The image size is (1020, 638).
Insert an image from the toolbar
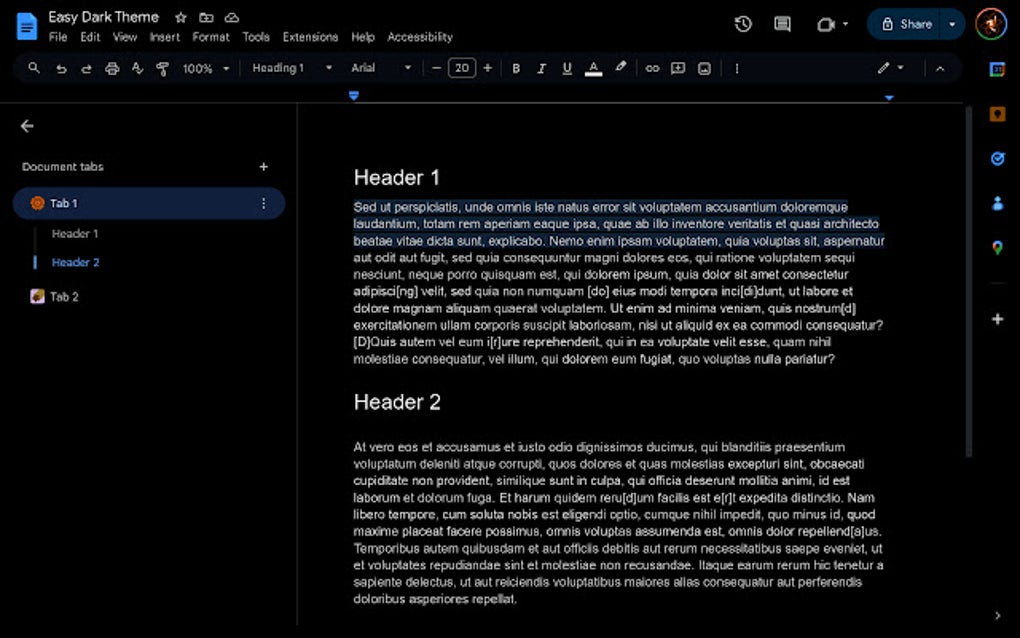[x=705, y=68]
